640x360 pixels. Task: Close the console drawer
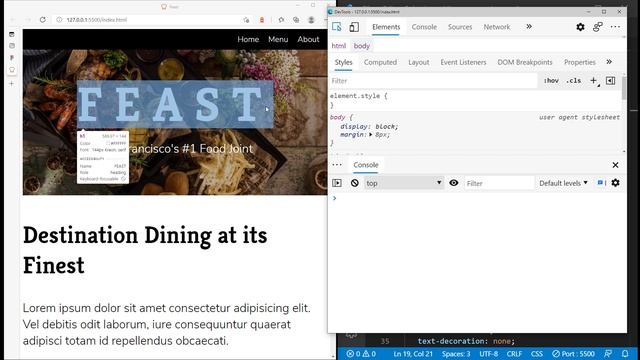click(x=615, y=165)
